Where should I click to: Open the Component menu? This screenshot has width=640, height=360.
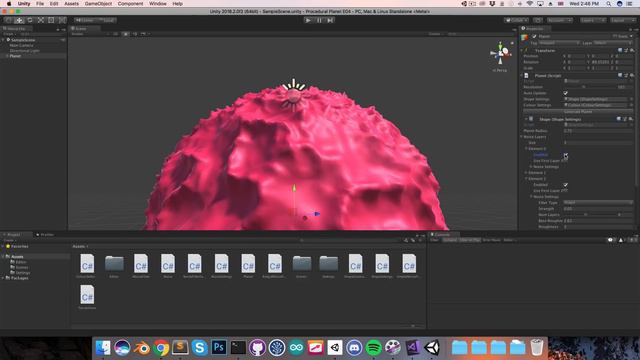131,4
